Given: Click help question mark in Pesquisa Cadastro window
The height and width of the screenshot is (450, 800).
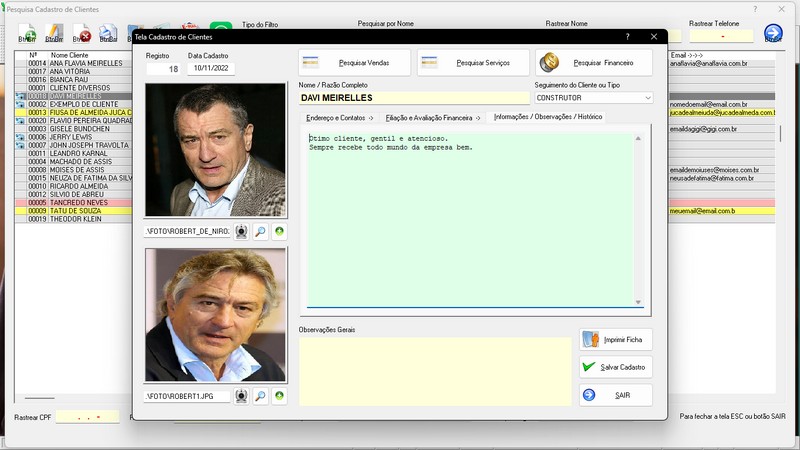Looking at the screenshot, I should click(x=755, y=9).
